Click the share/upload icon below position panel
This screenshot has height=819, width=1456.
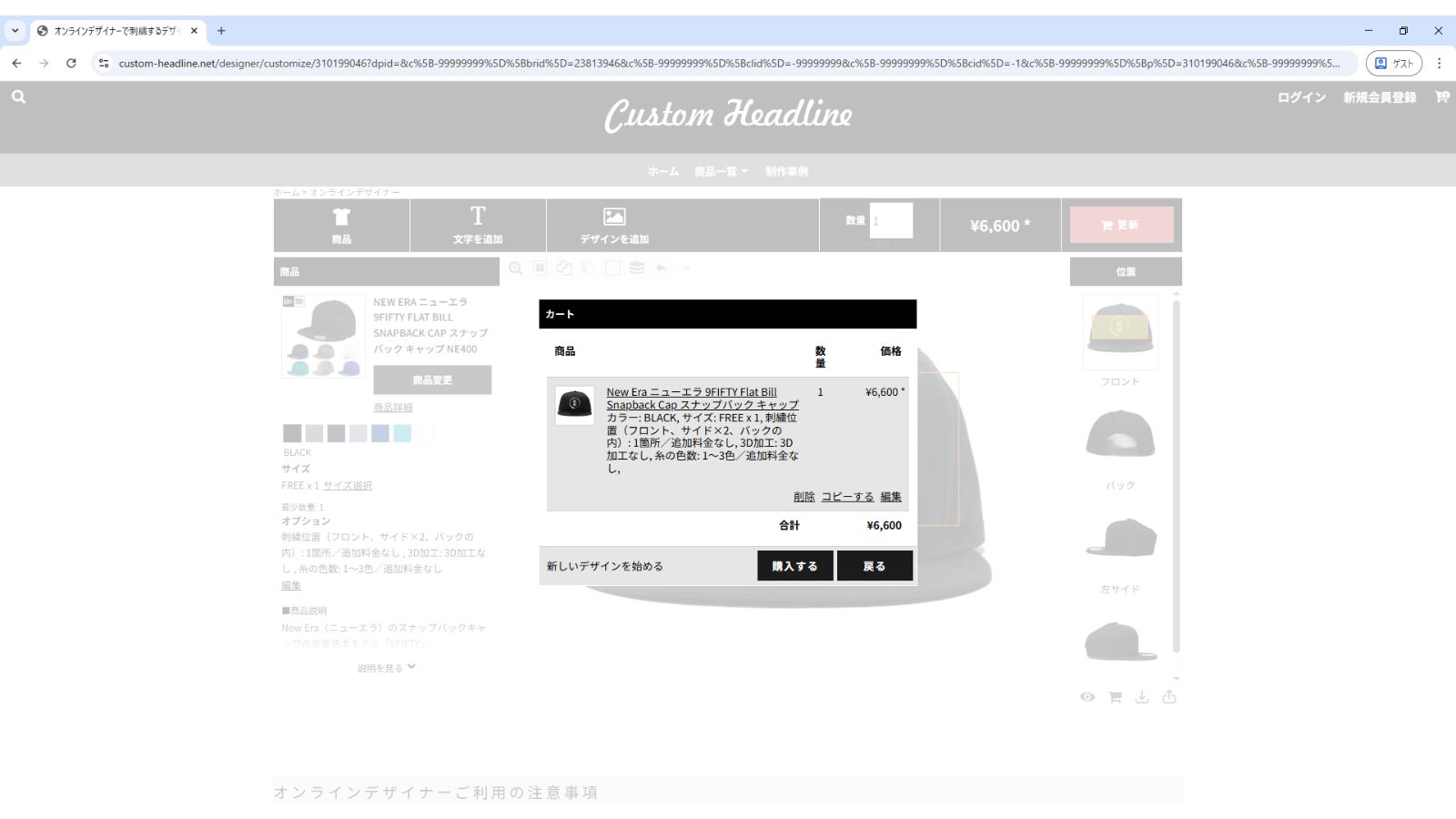click(x=1169, y=697)
